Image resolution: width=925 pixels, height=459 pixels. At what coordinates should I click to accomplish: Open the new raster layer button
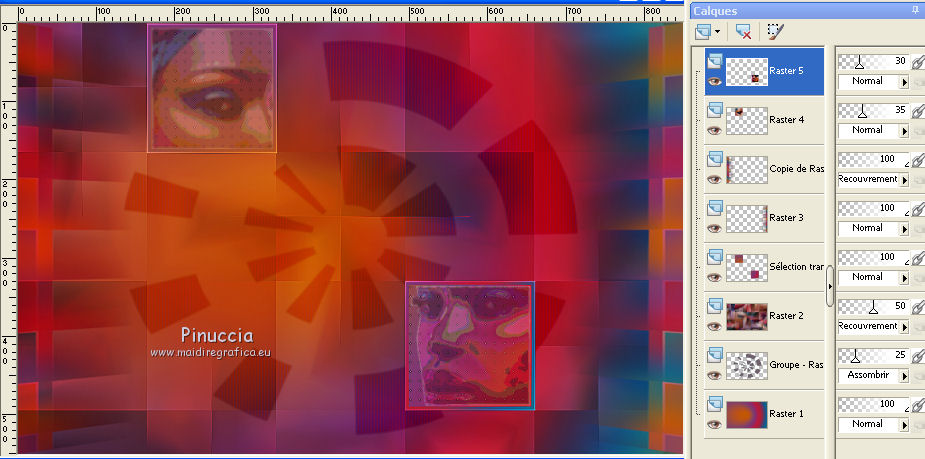click(x=703, y=31)
